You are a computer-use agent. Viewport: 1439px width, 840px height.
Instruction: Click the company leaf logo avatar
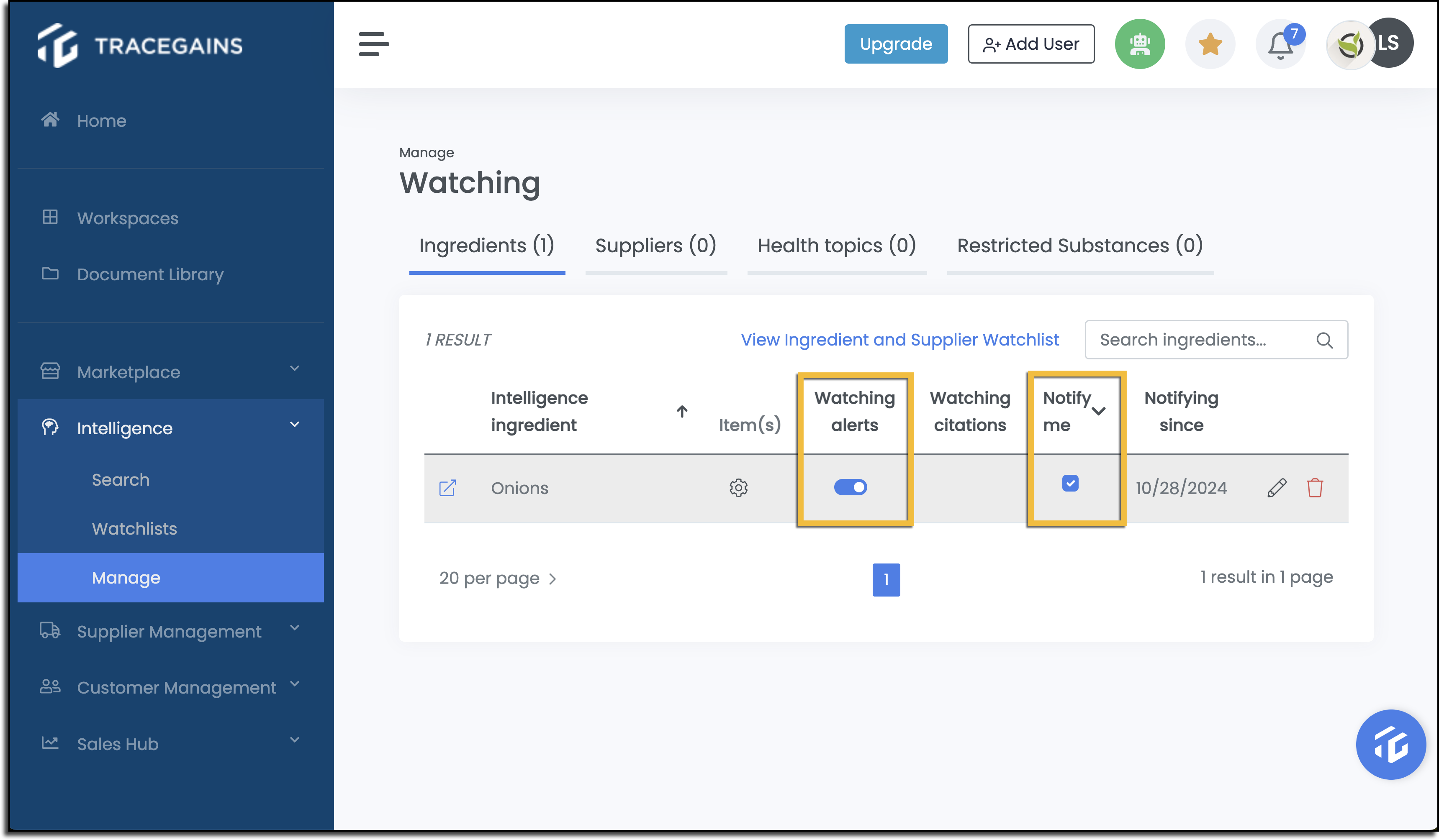(1350, 44)
